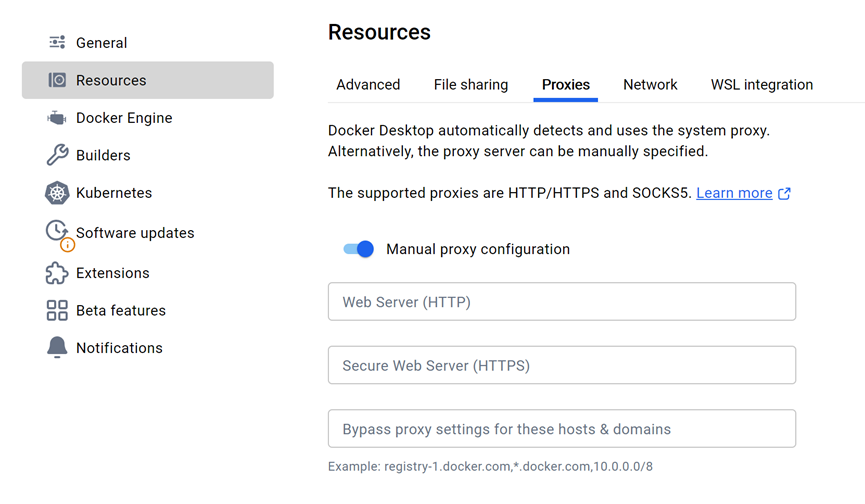Click the Kubernetes helm icon
Viewport: 865px width, 504px height.
click(x=57, y=193)
